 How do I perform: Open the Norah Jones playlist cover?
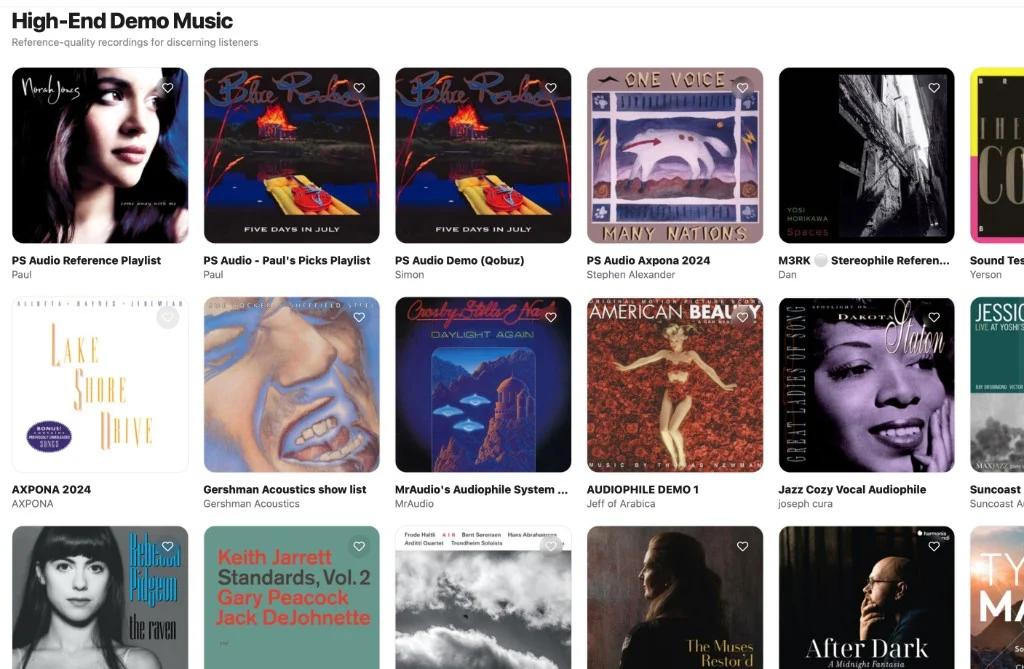tap(100, 155)
